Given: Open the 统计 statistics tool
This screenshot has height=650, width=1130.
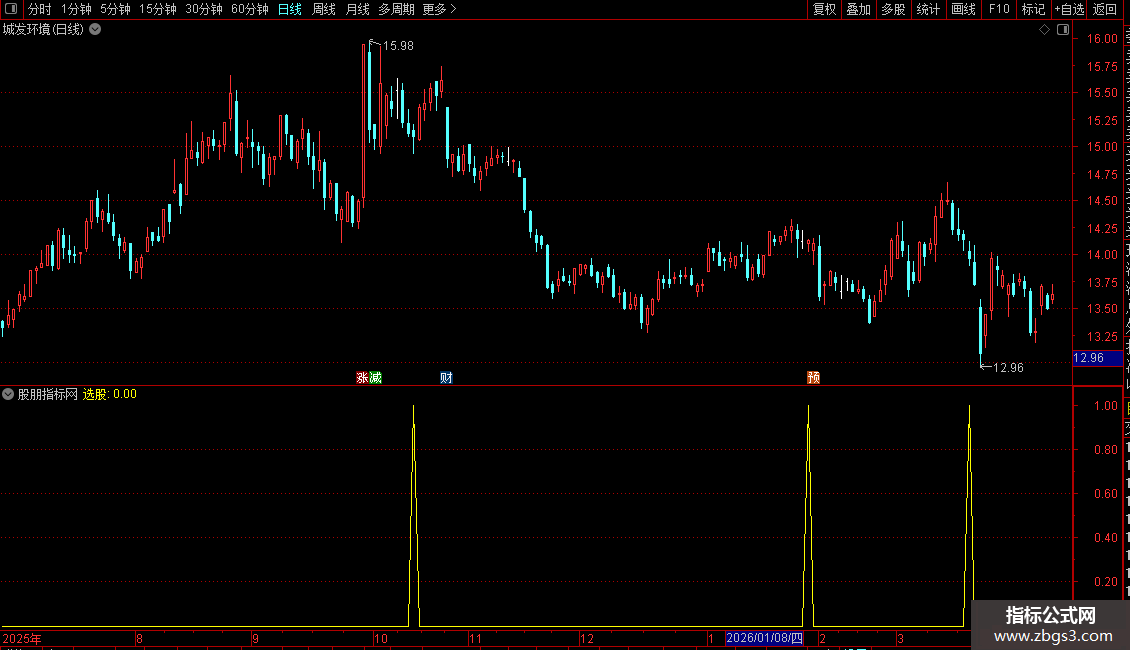Looking at the screenshot, I should coord(928,9).
